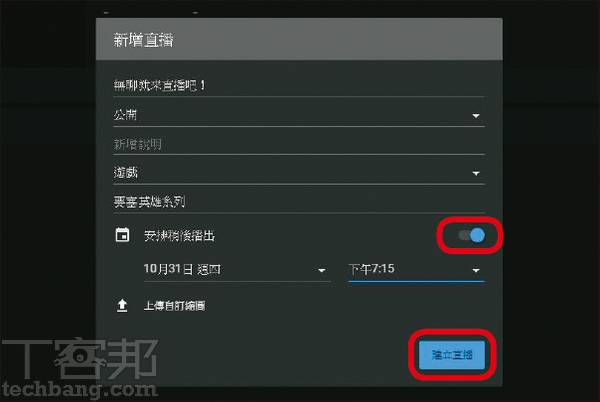Click the arrow next to 下午7:15

pyautogui.click(x=476, y=270)
